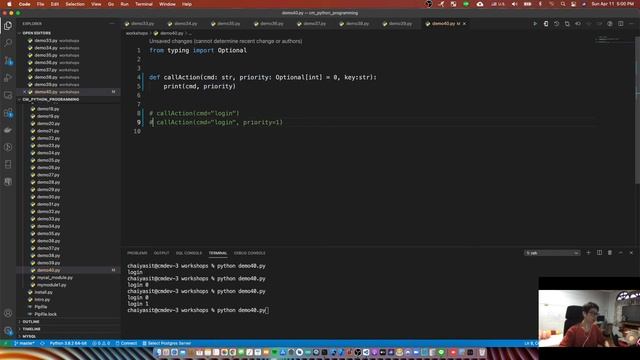Open the Extensions view
Image resolution: width=640 pixels, height=360 pixels.
click(x=8, y=113)
